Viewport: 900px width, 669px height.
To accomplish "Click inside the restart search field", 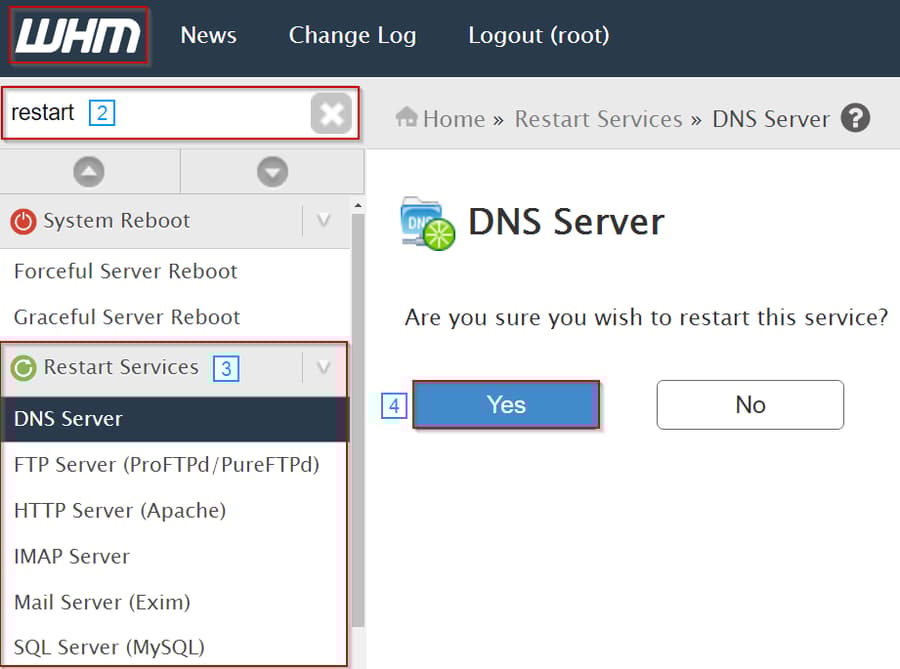I will pyautogui.click(x=150, y=113).
